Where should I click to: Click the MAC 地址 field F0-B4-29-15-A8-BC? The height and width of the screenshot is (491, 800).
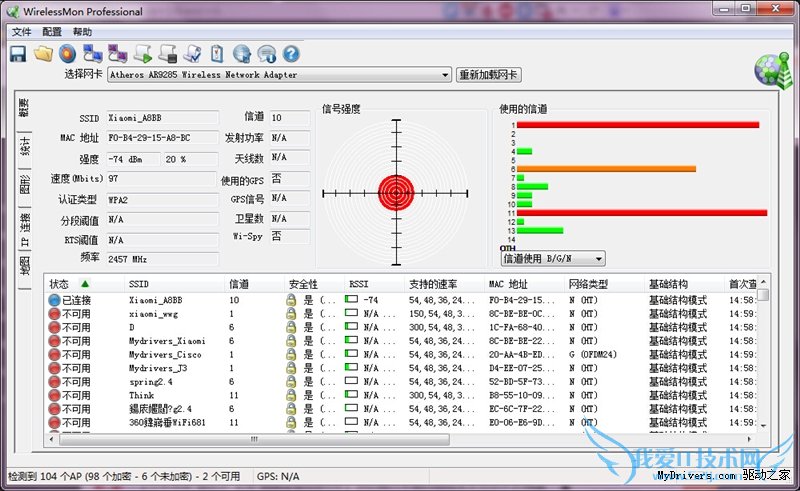click(162, 138)
